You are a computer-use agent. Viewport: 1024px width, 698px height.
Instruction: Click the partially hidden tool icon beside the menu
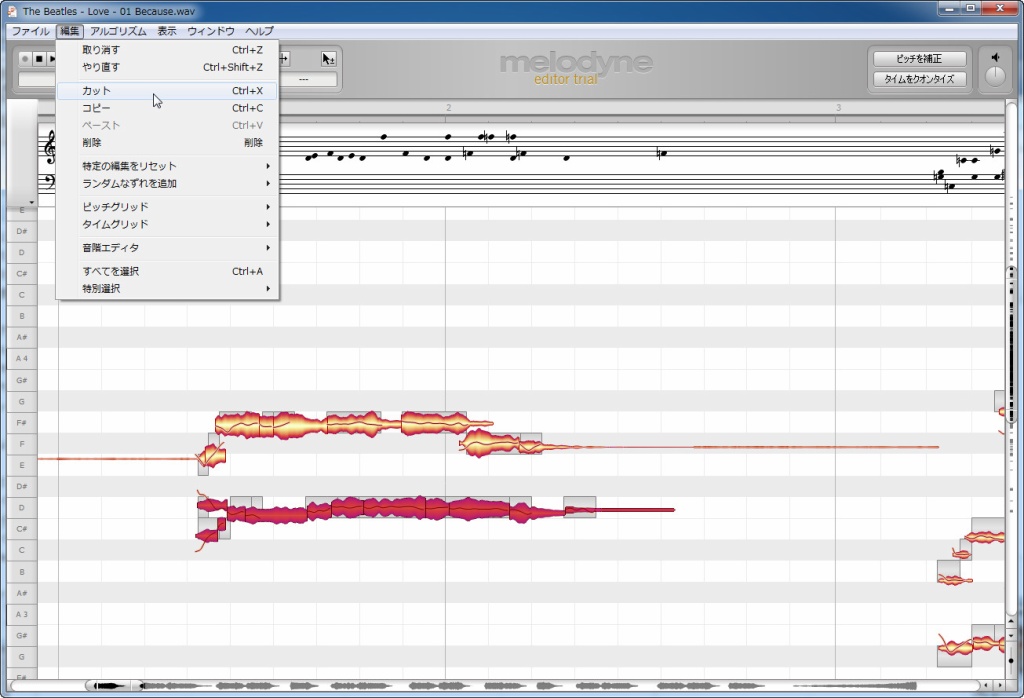pos(283,59)
